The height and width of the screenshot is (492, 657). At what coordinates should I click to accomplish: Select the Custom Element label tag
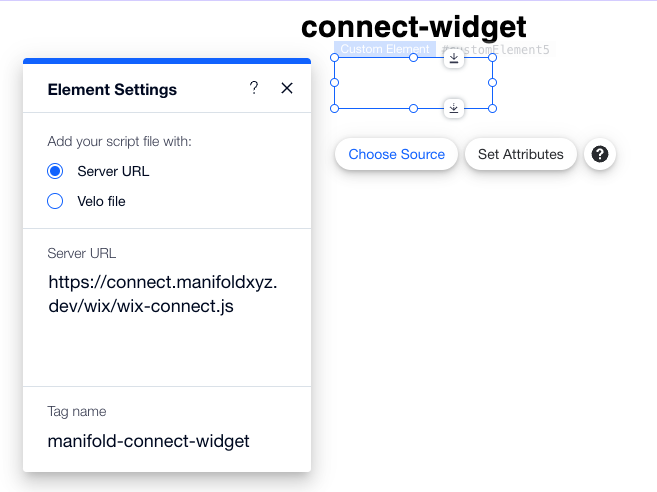(385, 49)
